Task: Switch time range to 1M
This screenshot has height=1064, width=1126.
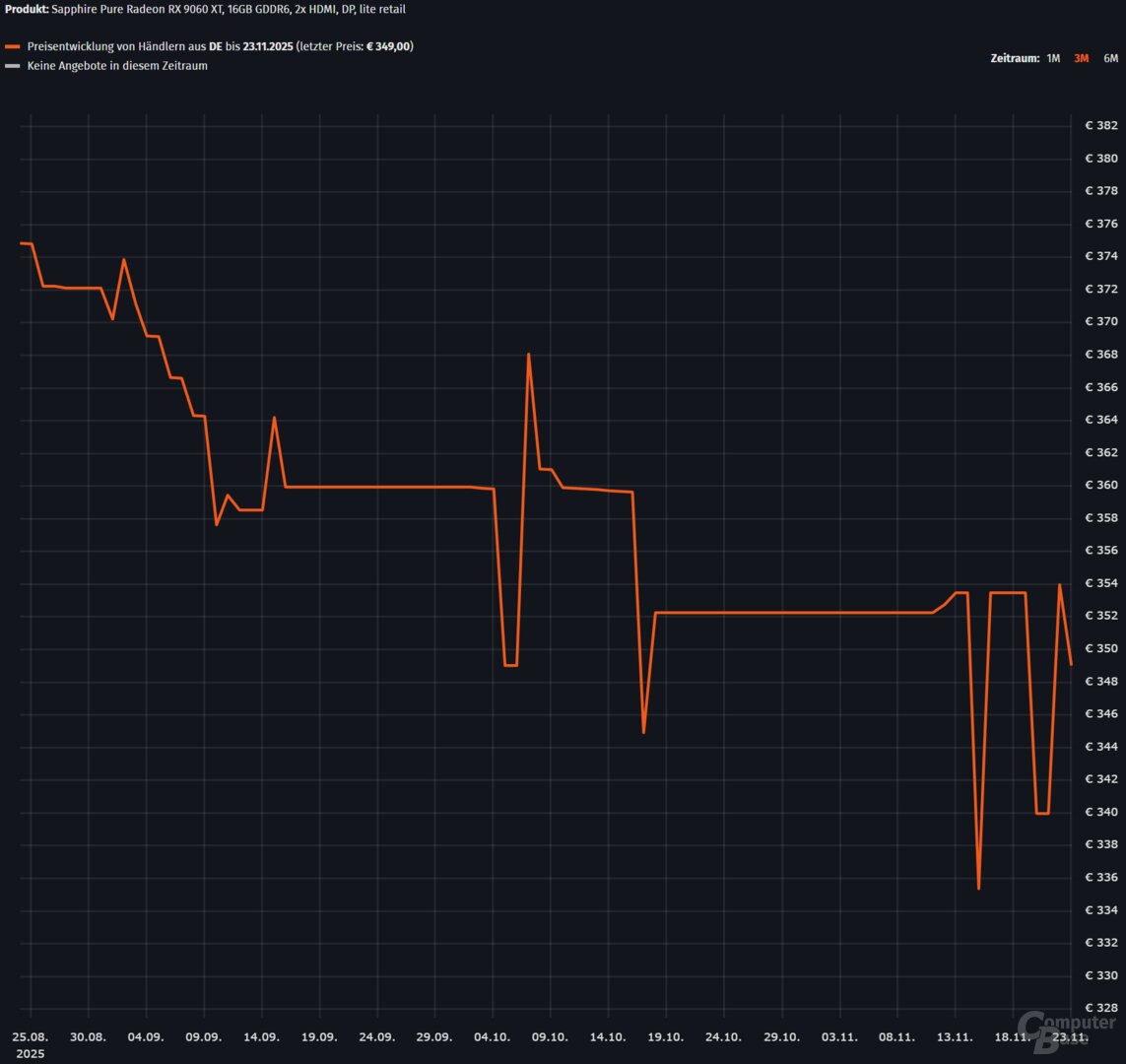Action: 1053,59
